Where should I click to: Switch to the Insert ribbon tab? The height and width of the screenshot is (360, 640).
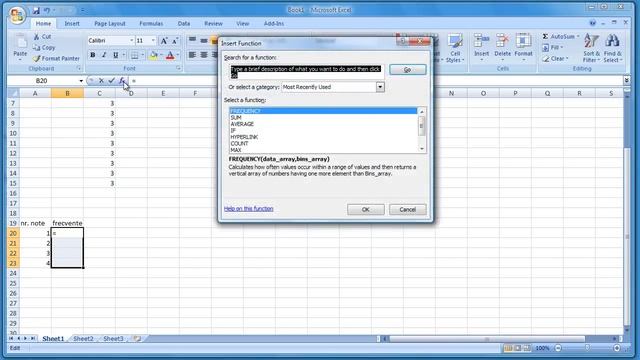72,24
